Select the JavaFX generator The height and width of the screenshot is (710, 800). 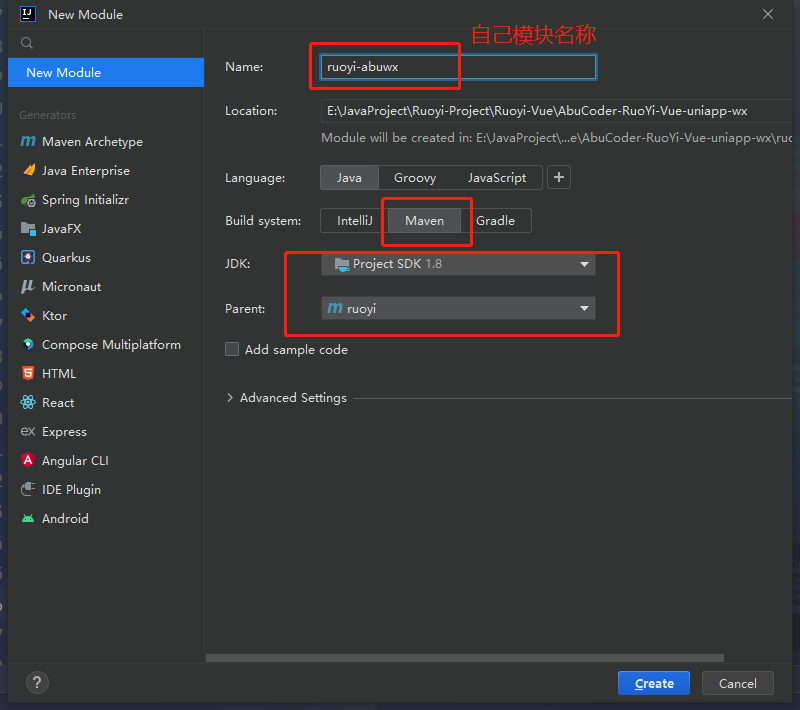[x=106, y=229]
